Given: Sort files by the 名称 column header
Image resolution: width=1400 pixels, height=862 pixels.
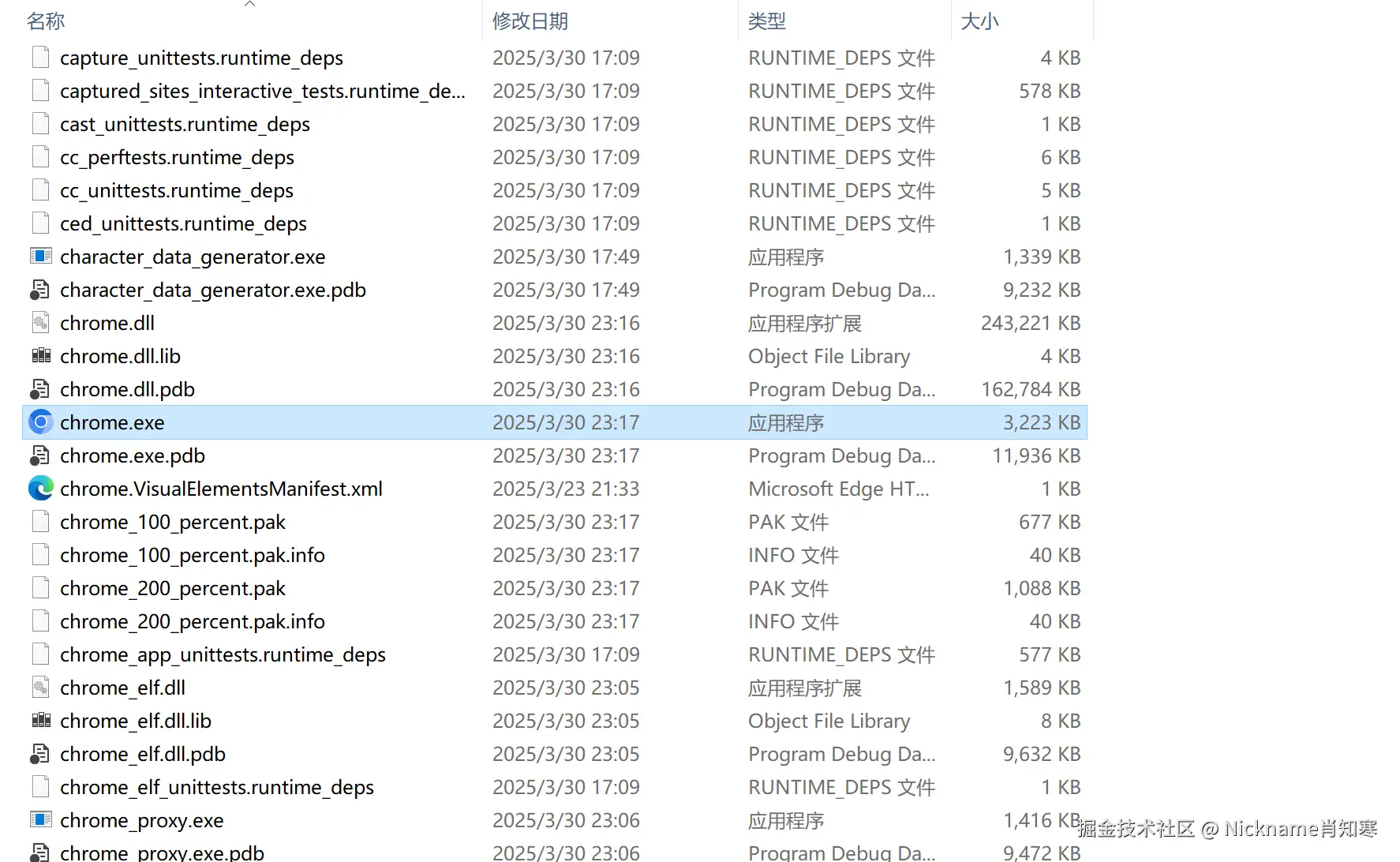Looking at the screenshot, I should click(46, 21).
